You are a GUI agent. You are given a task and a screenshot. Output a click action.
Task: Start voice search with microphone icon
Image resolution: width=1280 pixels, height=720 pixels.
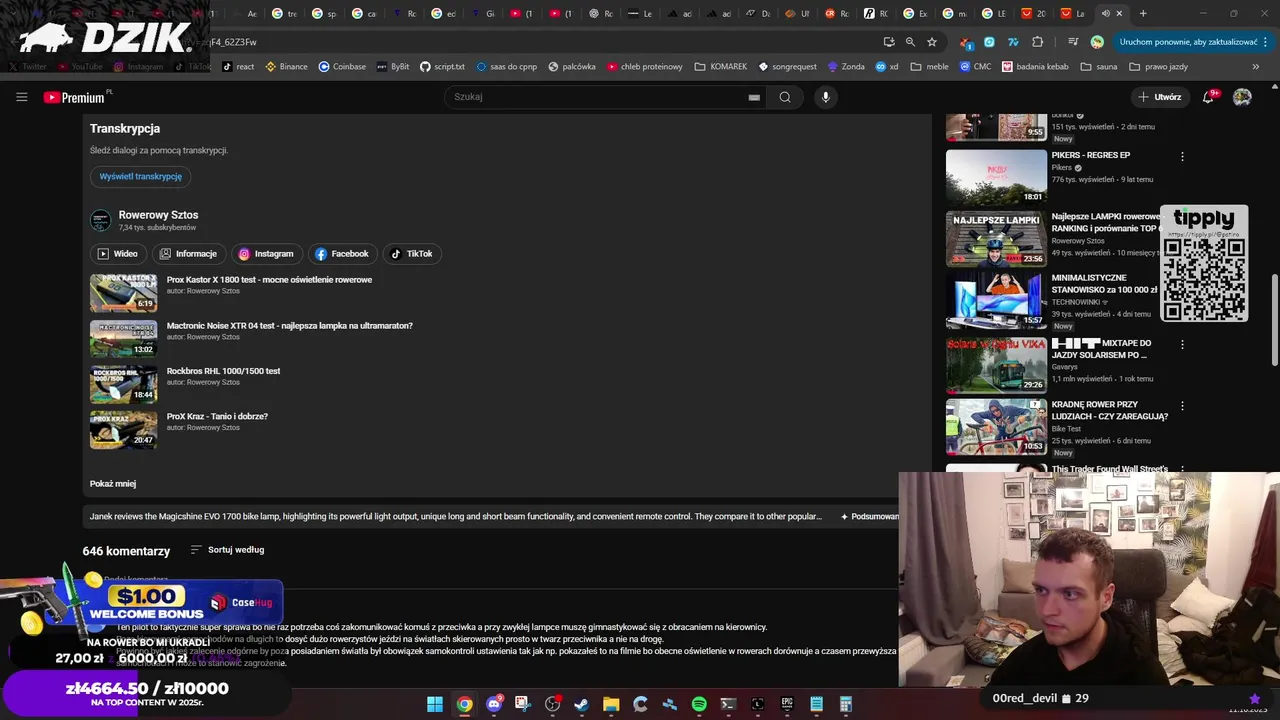pyautogui.click(x=825, y=97)
